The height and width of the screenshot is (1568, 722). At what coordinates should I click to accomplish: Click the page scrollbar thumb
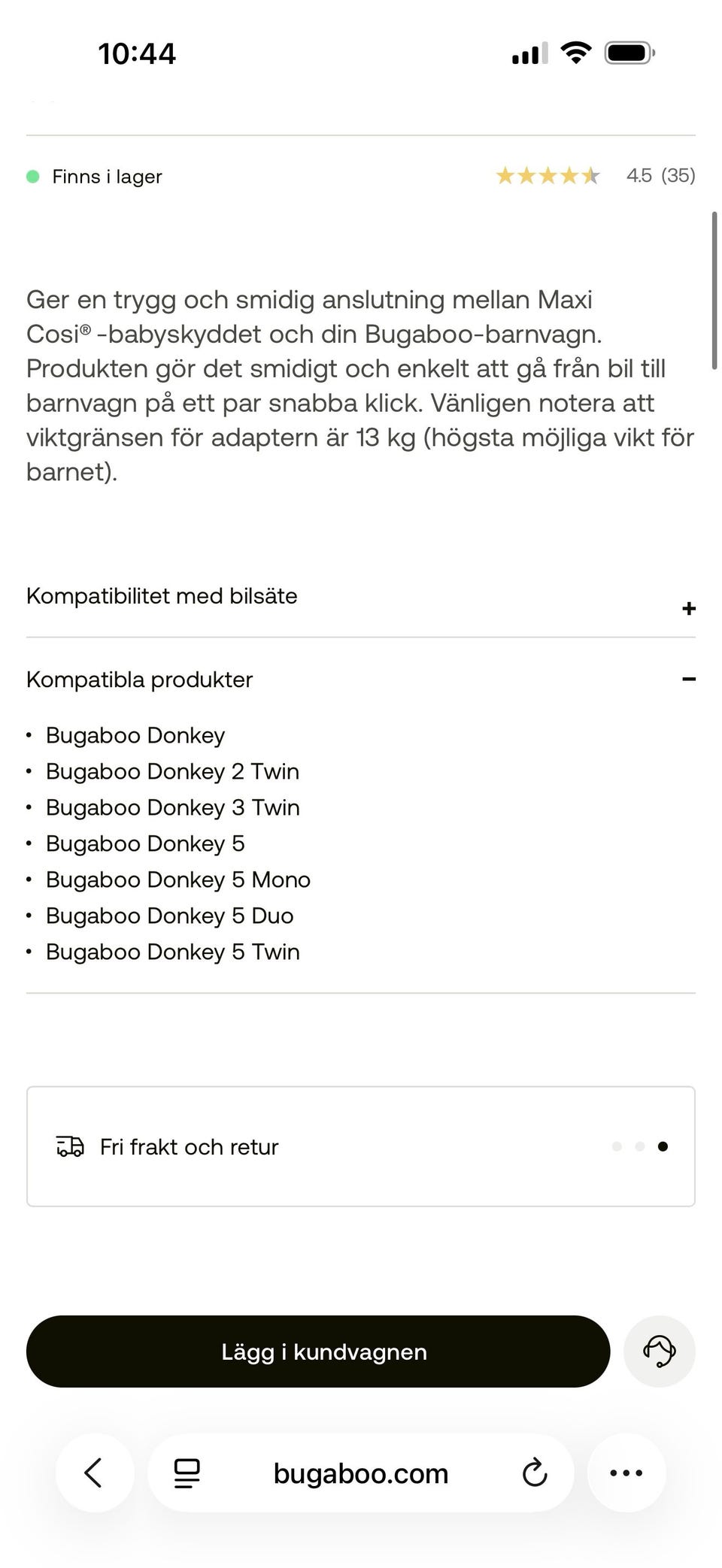coord(714,290)
